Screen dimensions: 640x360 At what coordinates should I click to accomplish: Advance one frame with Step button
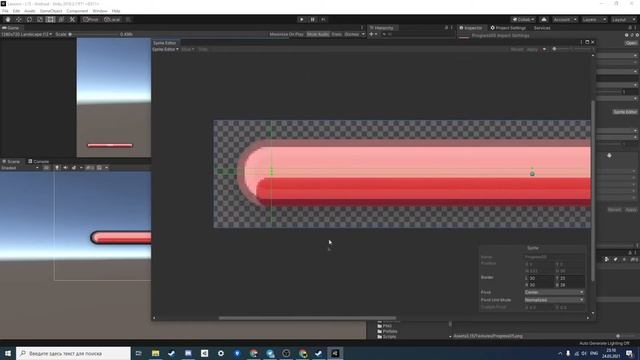(323, 19)
